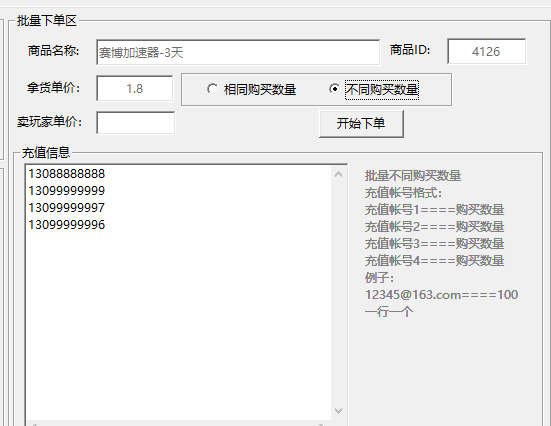Click the line 13099999999 in the text area

[67, 191]
